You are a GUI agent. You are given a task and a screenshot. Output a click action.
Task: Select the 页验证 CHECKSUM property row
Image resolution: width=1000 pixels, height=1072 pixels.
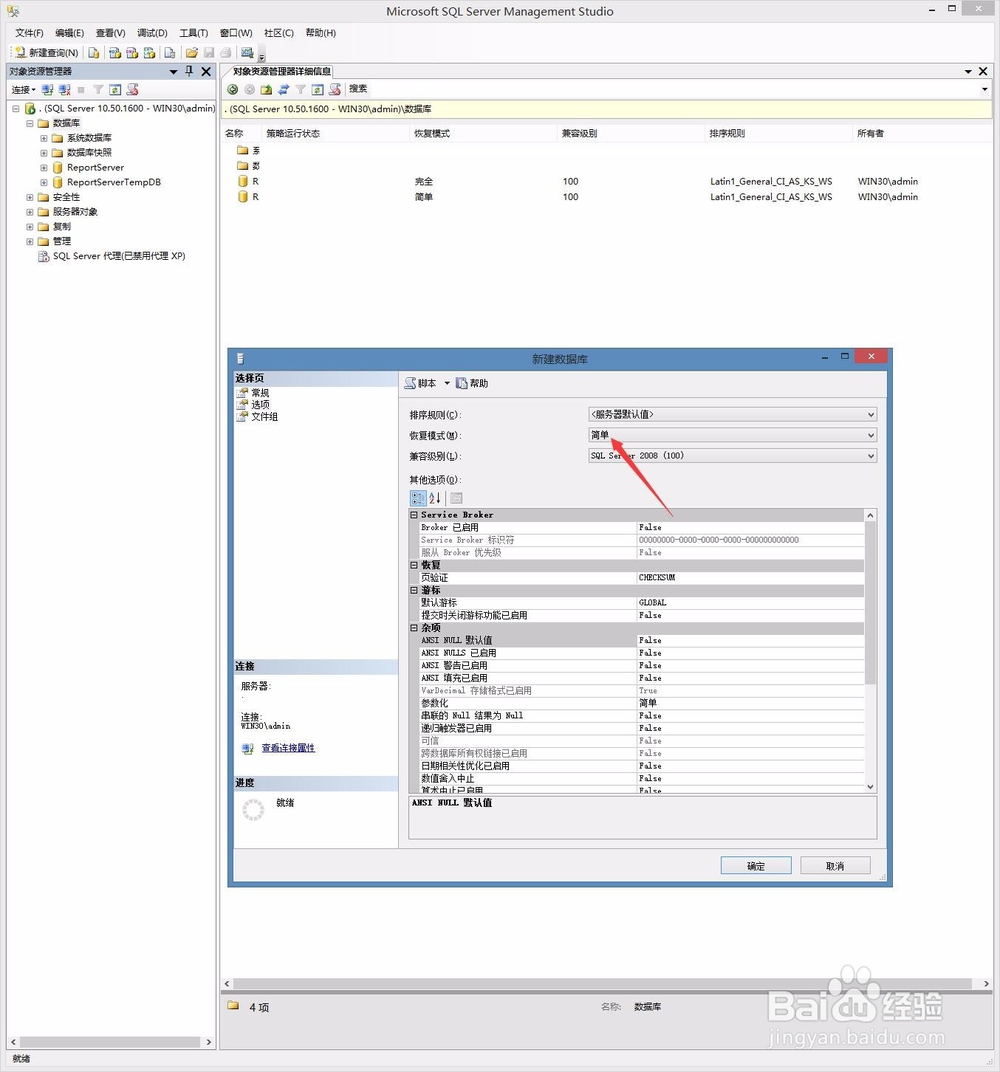pyautogui.click(x=641, y=578)
